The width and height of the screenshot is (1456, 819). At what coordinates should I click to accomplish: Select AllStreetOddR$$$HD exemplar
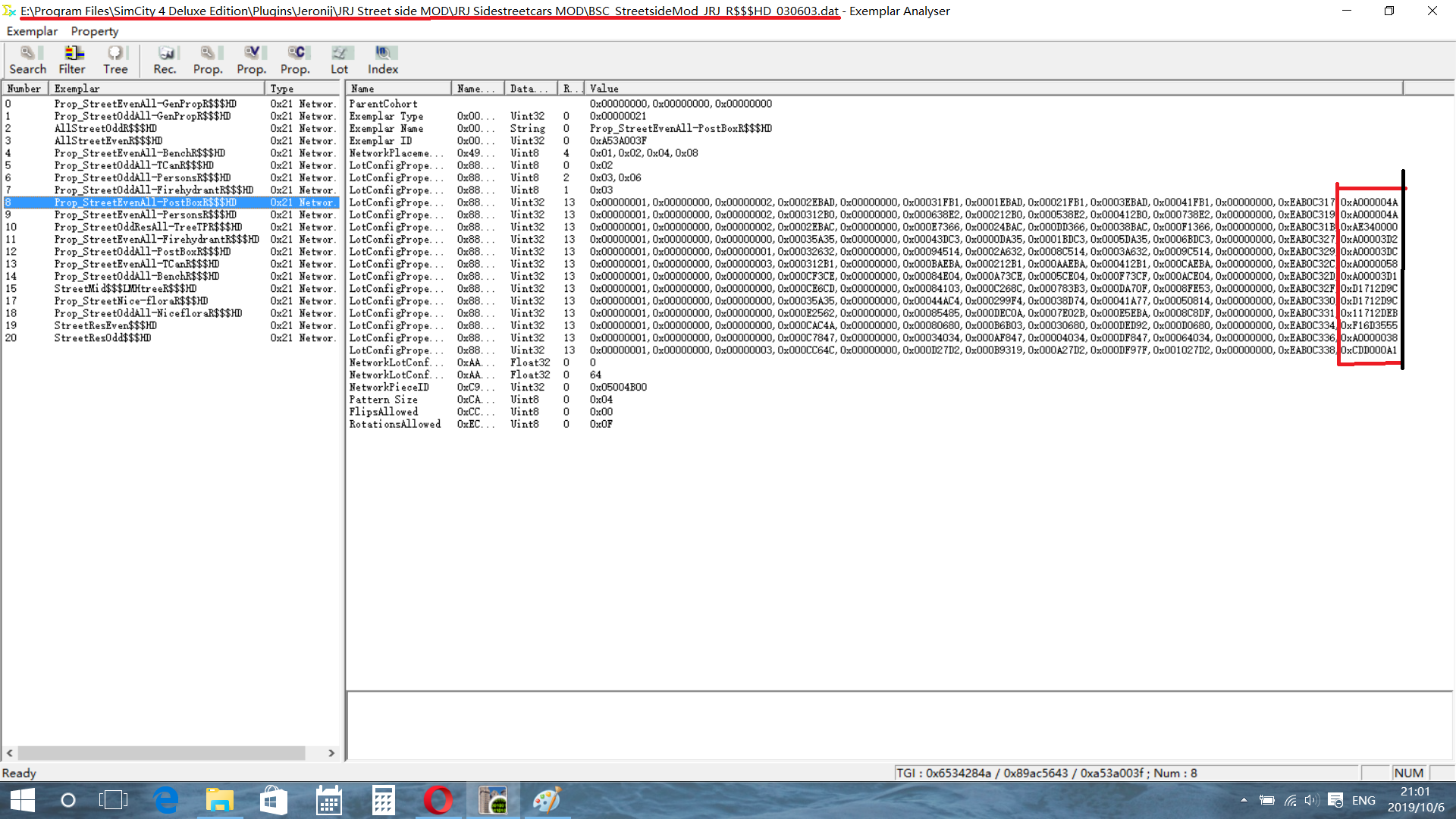(x=171, y=128)
